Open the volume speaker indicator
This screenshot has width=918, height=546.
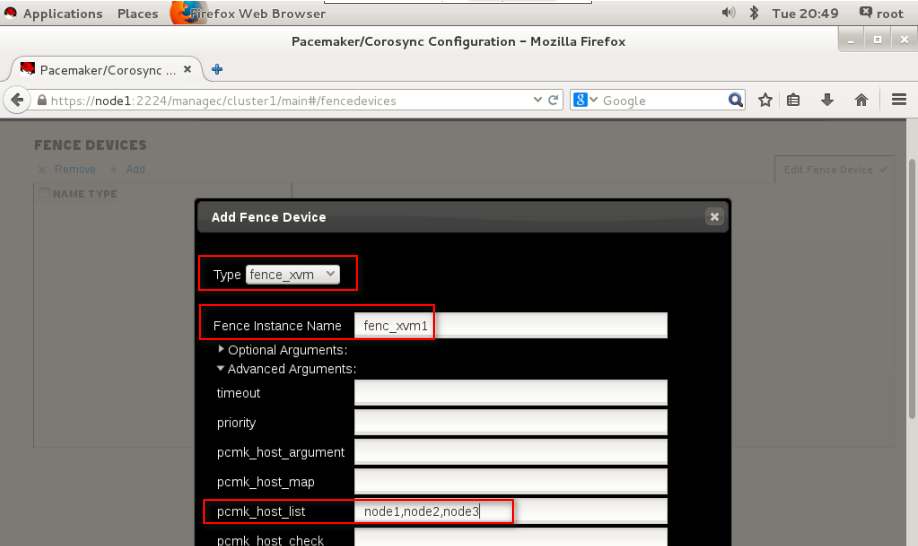point(728,12)
